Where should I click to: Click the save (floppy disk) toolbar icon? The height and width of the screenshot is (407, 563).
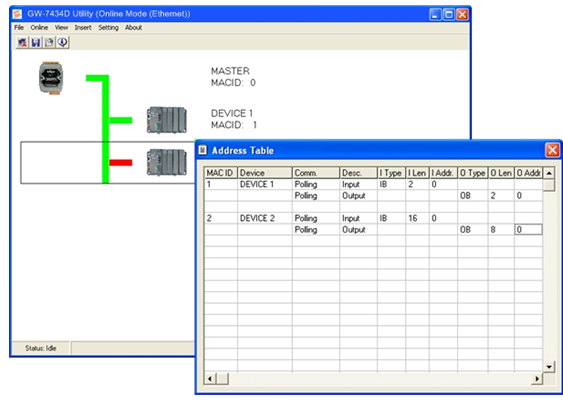pos(36,42)
